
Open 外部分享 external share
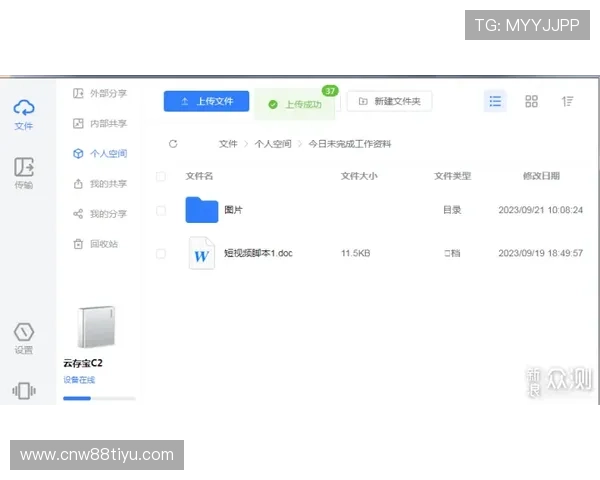[x=99, y=93]
